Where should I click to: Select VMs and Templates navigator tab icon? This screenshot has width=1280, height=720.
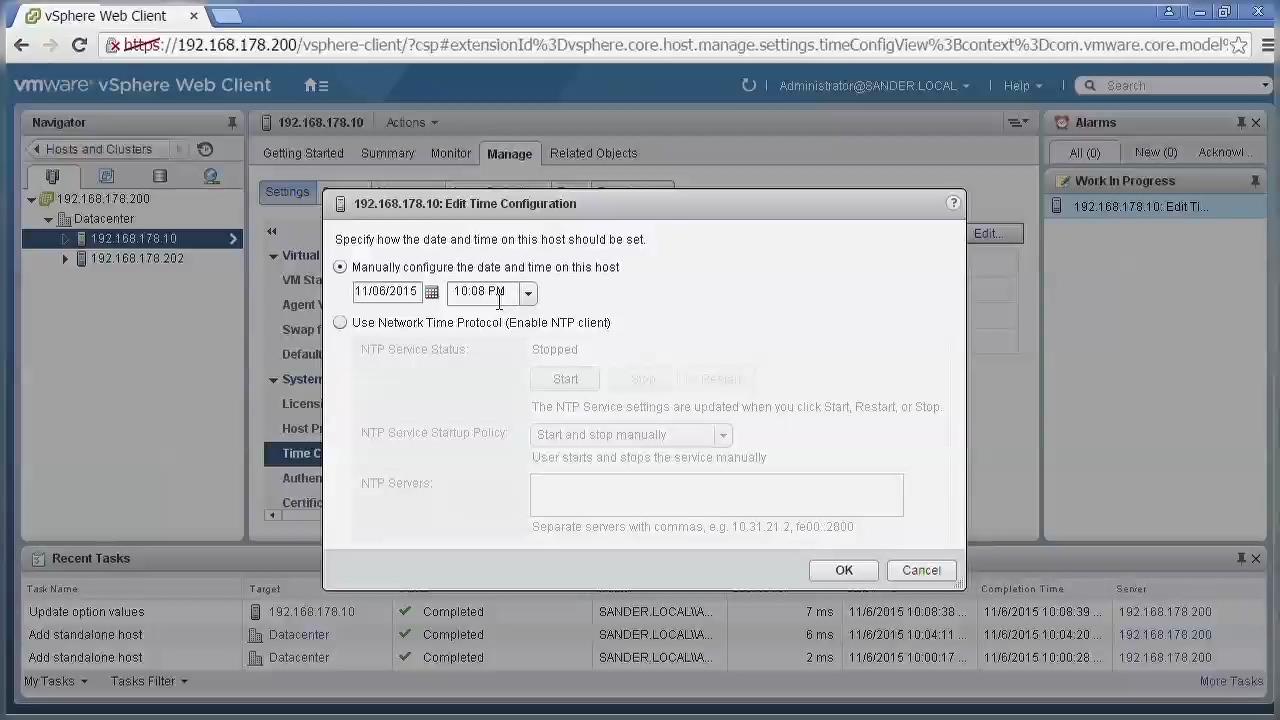106,176
